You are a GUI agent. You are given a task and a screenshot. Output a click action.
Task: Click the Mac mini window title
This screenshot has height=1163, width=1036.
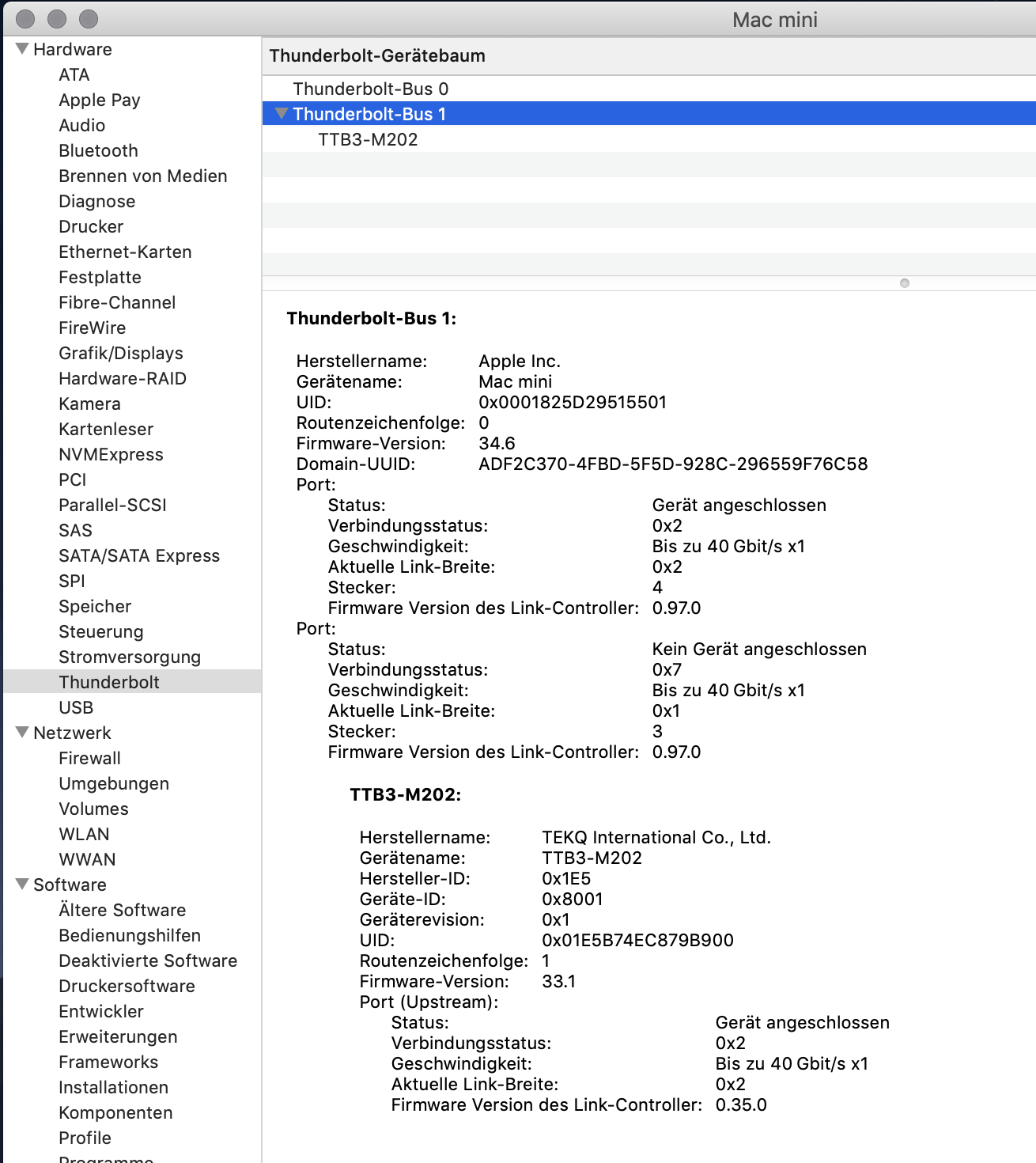click(775, 19)
